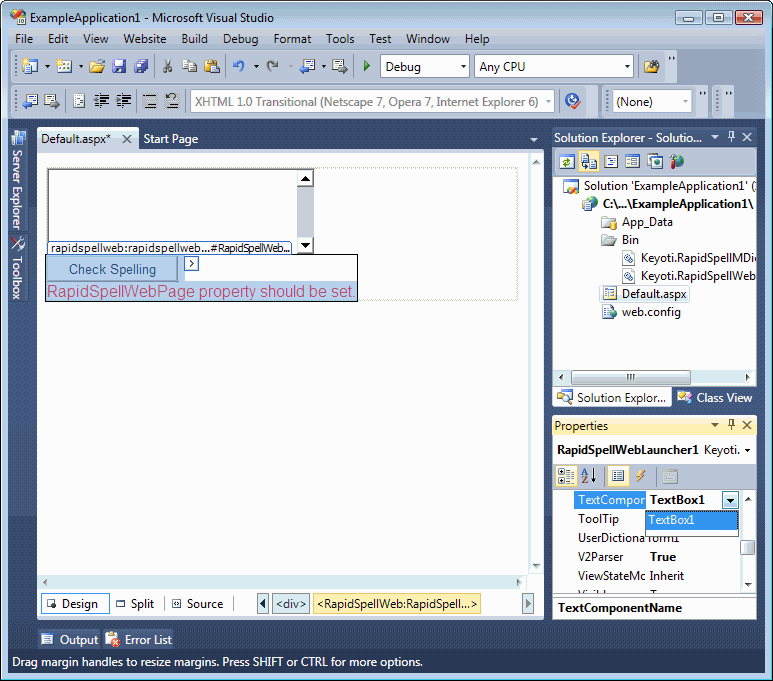Open the Any CPU platform dropdown
This screenshot has height=681, width=773.
coord(627,66)
